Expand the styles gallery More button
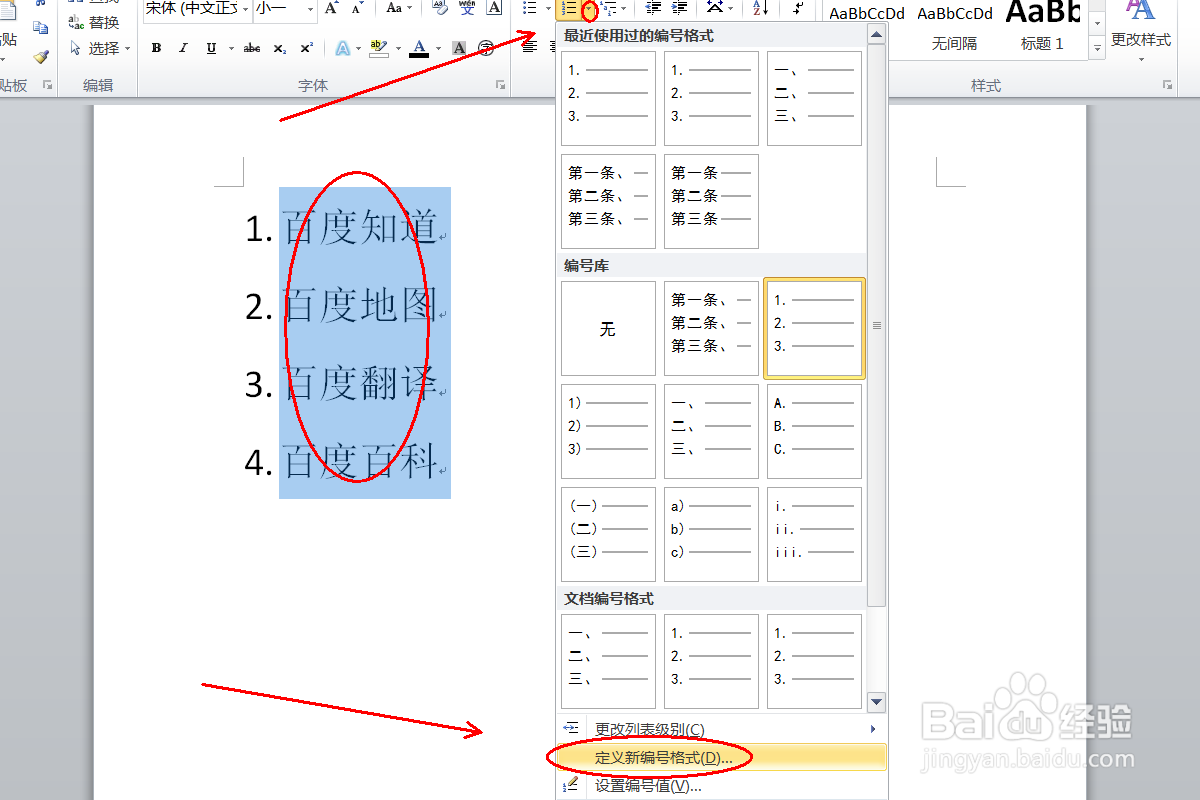Viewport: 1200px width, 800px height. 1097,47
